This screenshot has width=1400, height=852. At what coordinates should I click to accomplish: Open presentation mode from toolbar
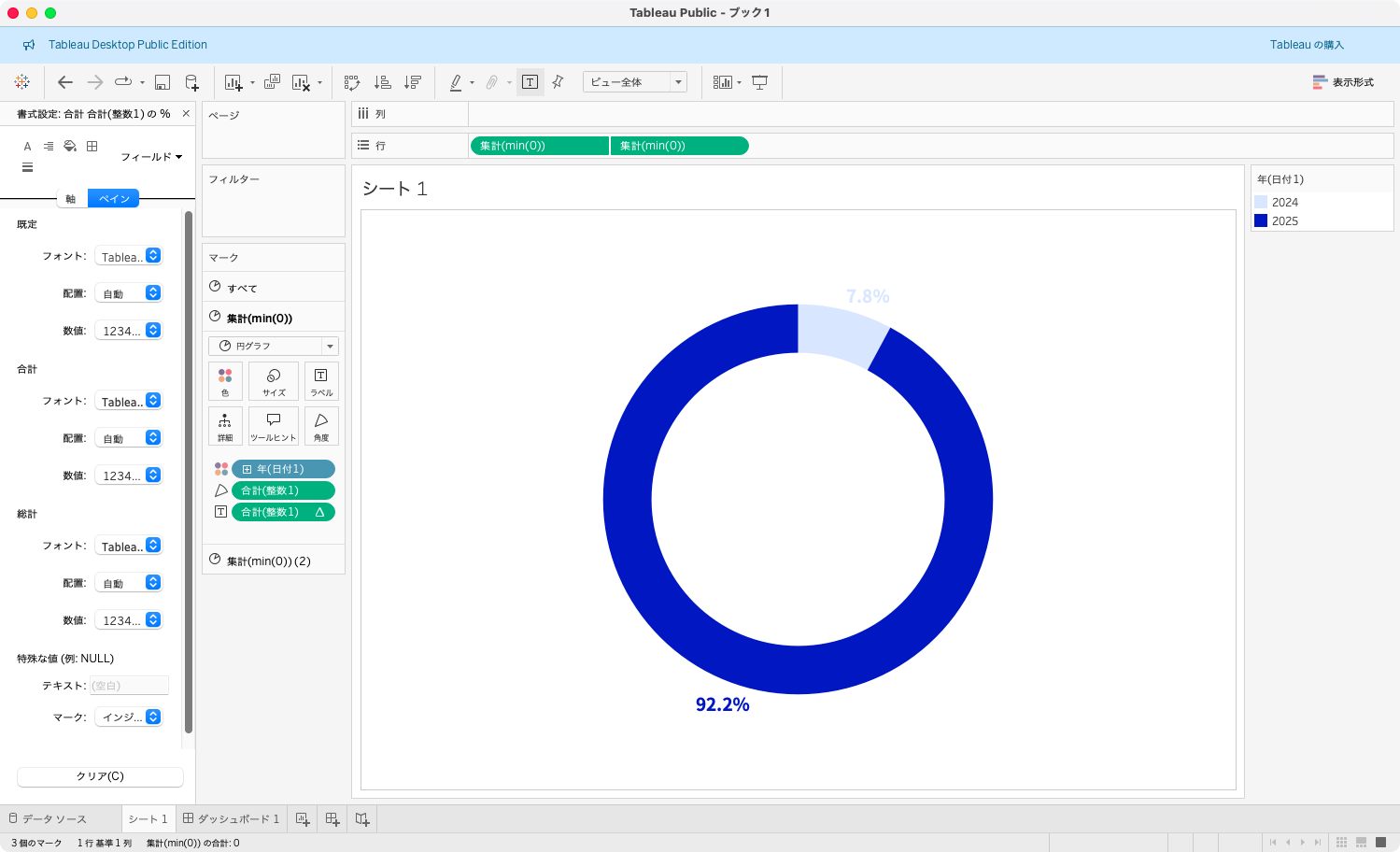(760, 82)
